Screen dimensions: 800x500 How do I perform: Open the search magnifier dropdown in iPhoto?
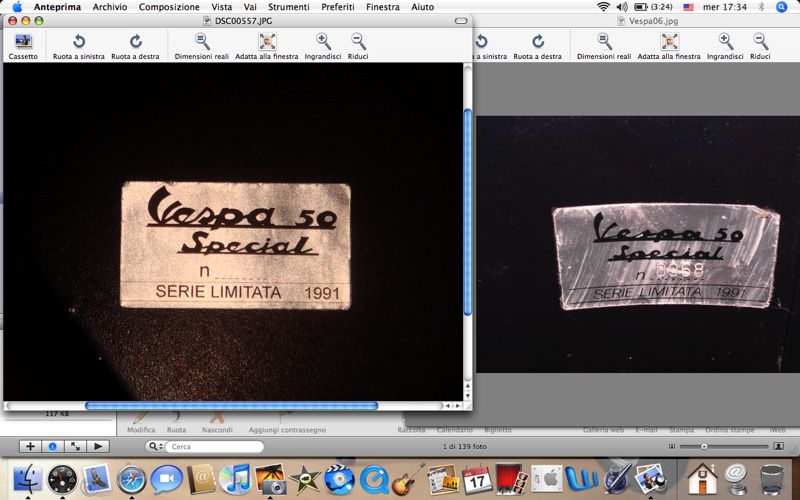click(x=154, y=446)
